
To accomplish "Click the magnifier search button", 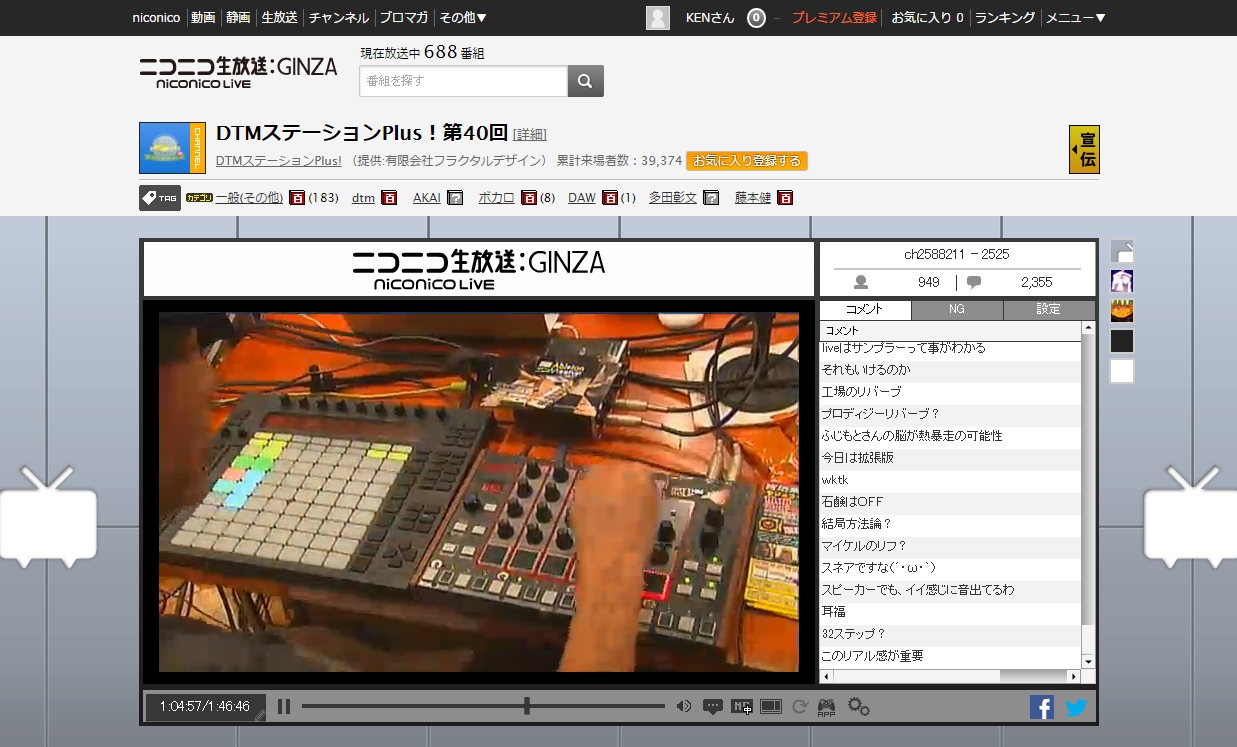I will tap(586, 81).
